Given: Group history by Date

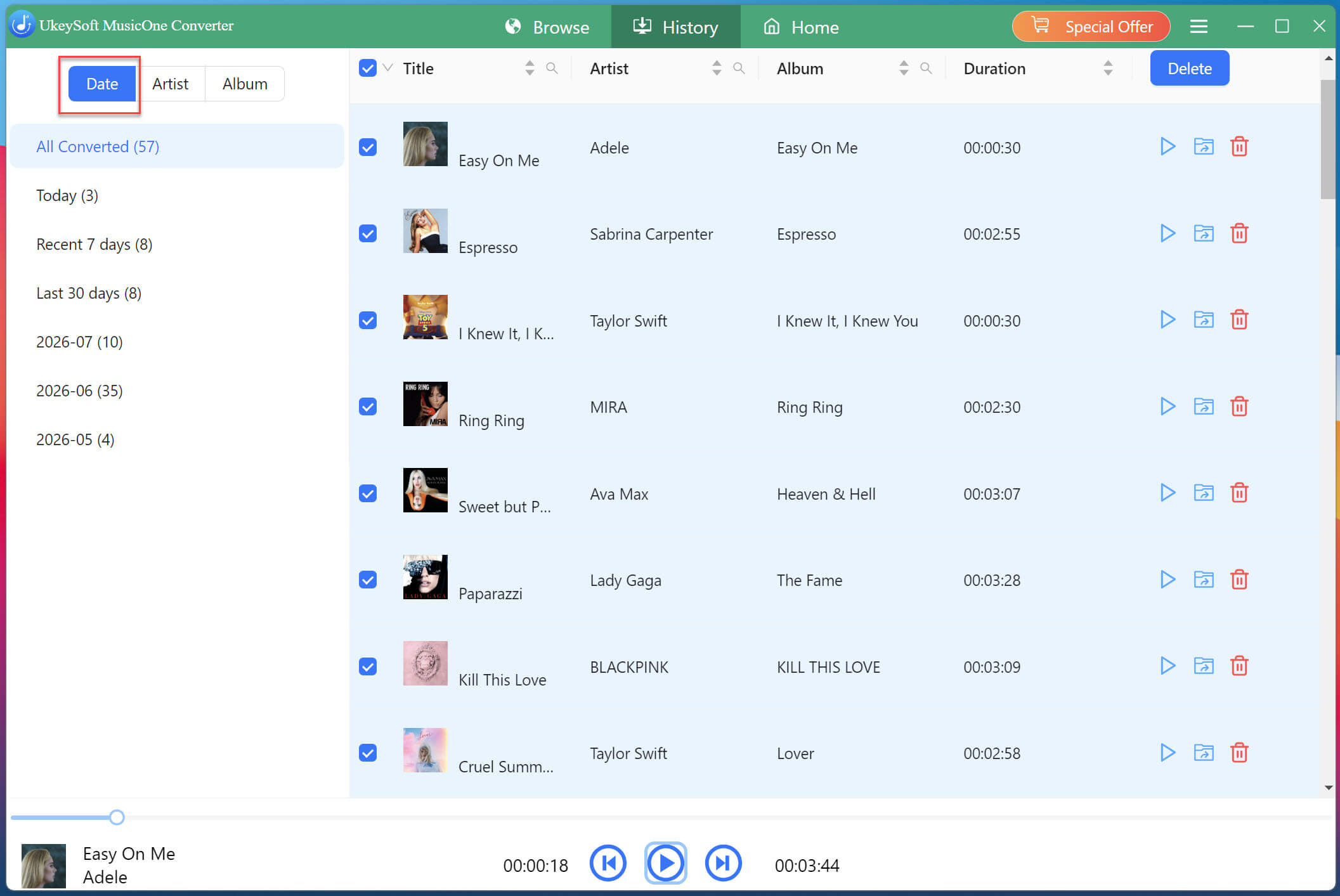Looking at the screenshot, I should (x=101, y=84).
